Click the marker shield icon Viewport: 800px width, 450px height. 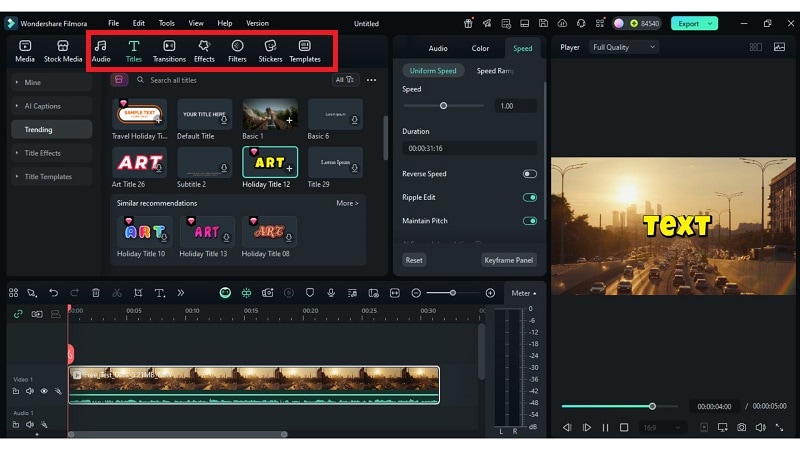(310, 293)
